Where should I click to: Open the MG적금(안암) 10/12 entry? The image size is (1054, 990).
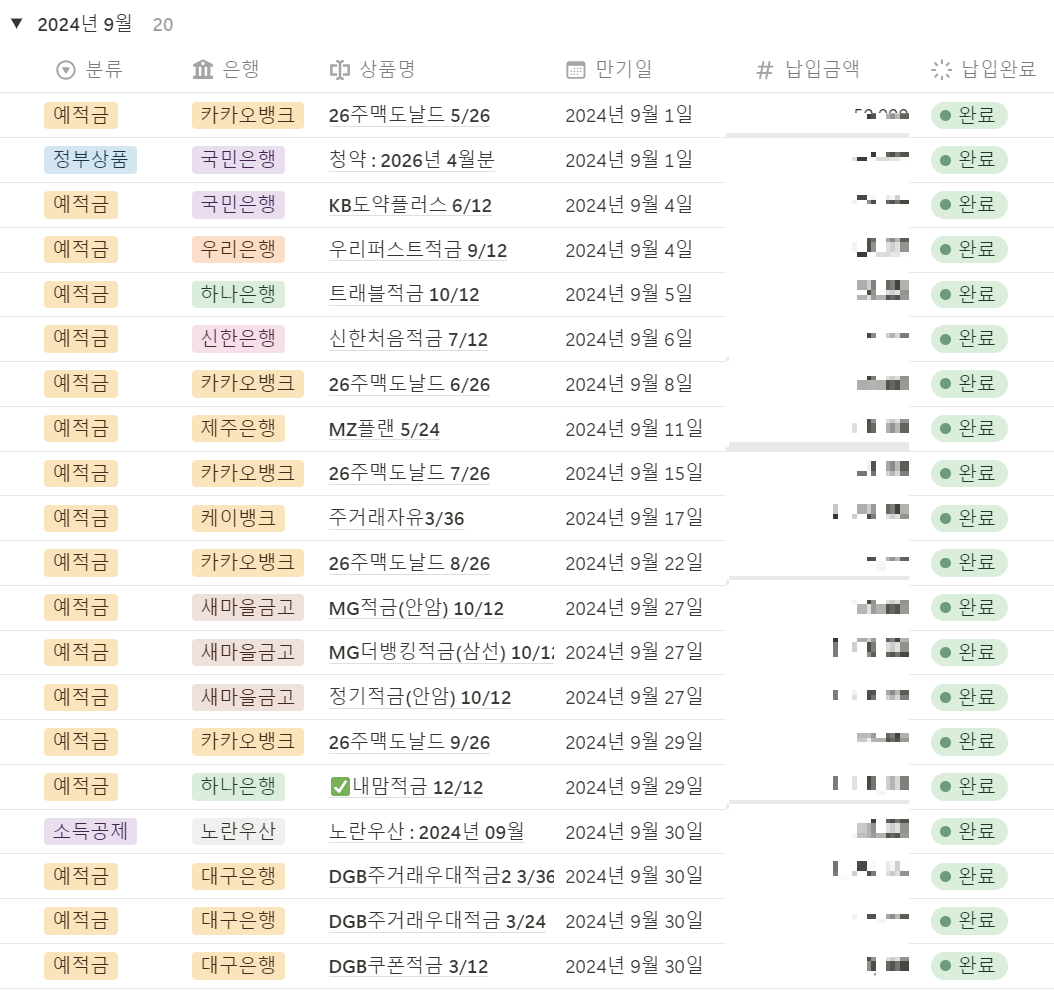(x=416, y=608)
